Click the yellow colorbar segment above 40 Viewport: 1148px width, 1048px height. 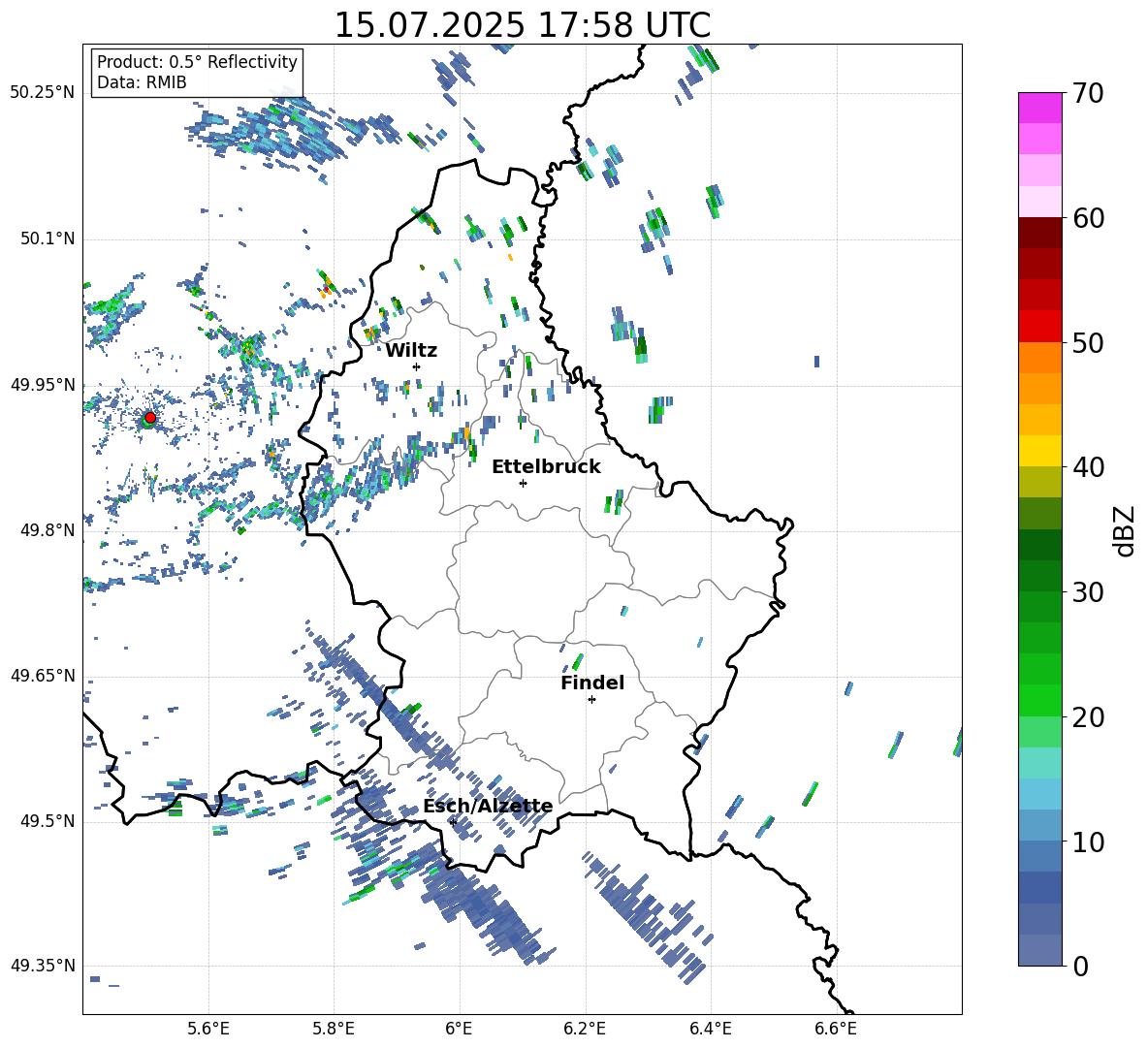pos(1039,452)
